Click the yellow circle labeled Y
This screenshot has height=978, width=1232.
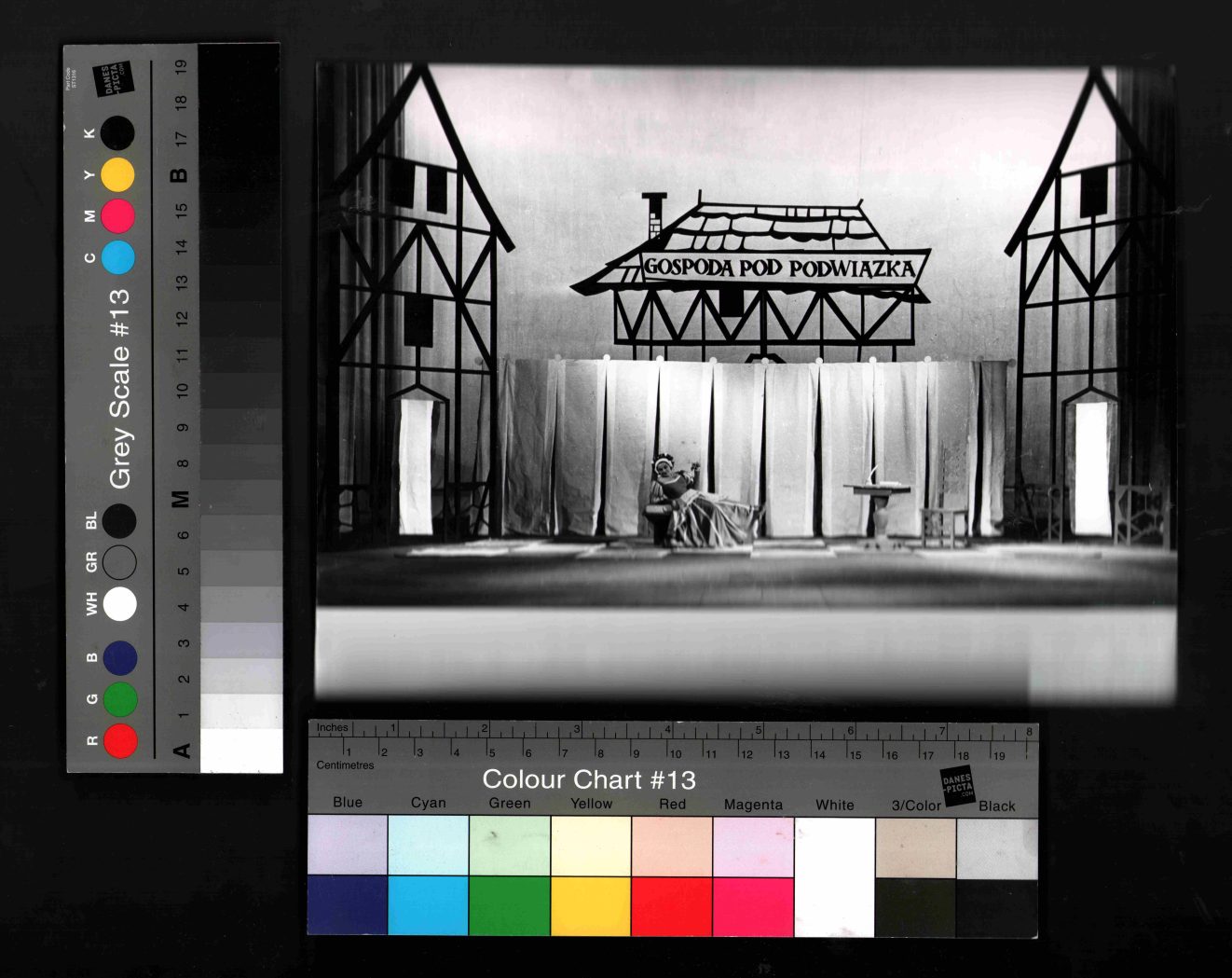pos(117,174)
